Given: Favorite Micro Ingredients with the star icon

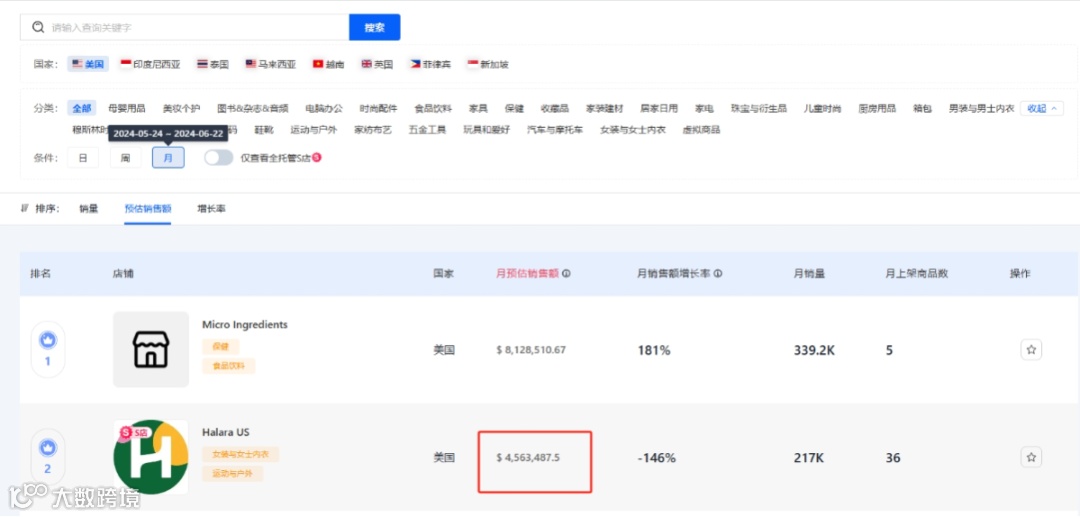Looking at the screenshot, I should click(1031, 350).
